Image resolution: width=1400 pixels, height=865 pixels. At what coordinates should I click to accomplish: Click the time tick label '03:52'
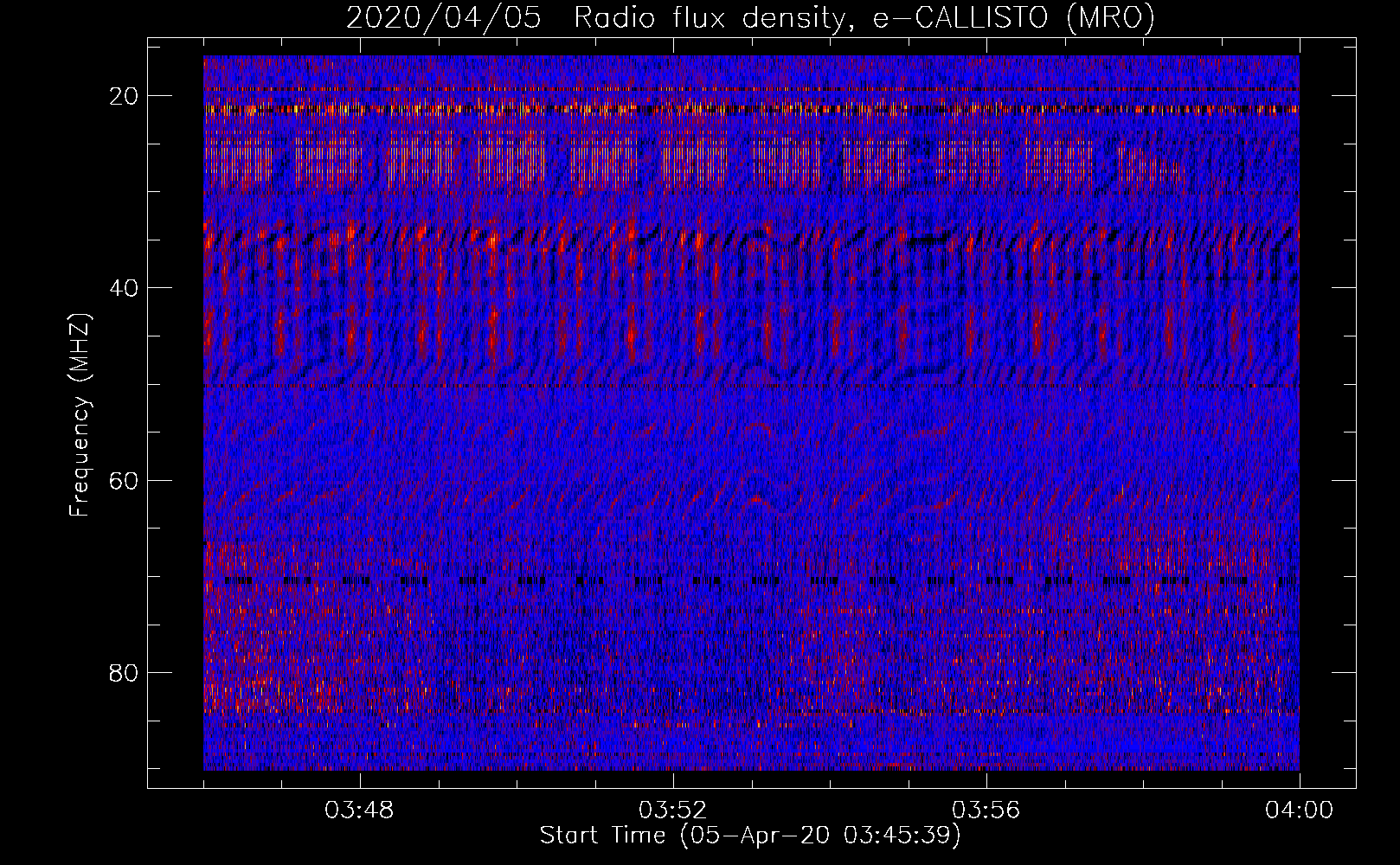[x=672, y=811]
